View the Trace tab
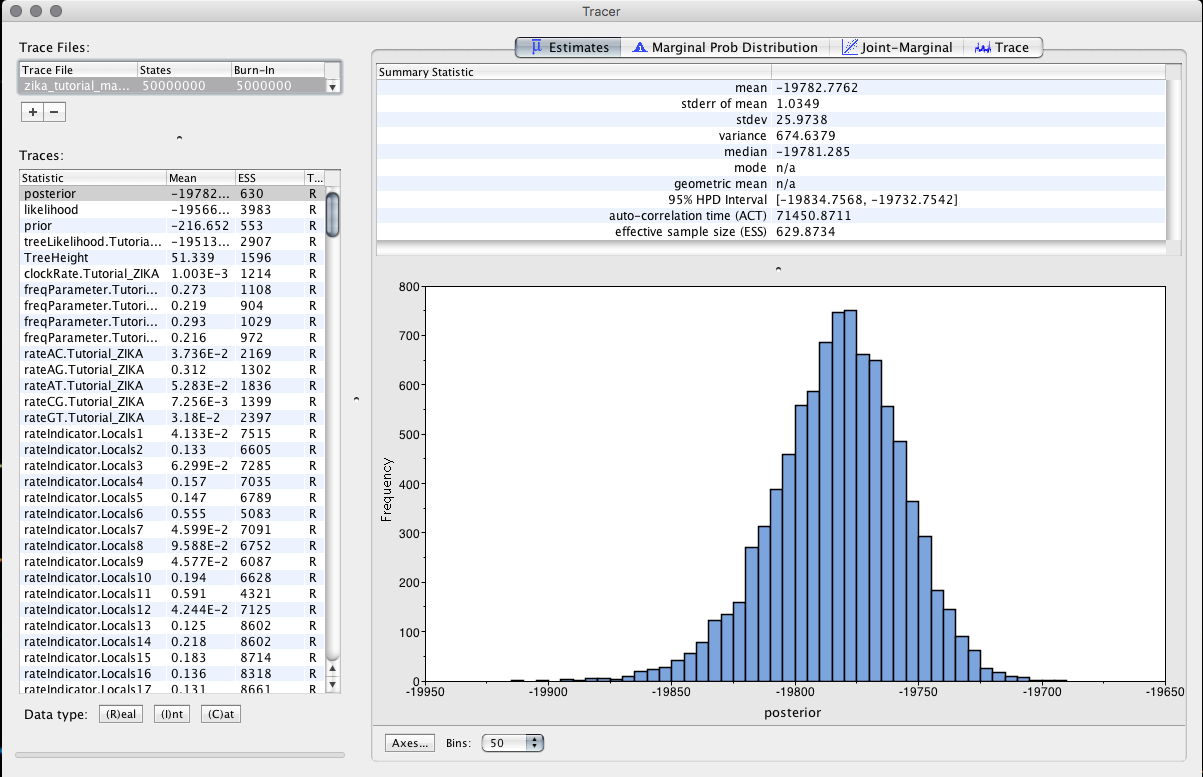Screen dimensions: 1203x777 (1002, 47)
